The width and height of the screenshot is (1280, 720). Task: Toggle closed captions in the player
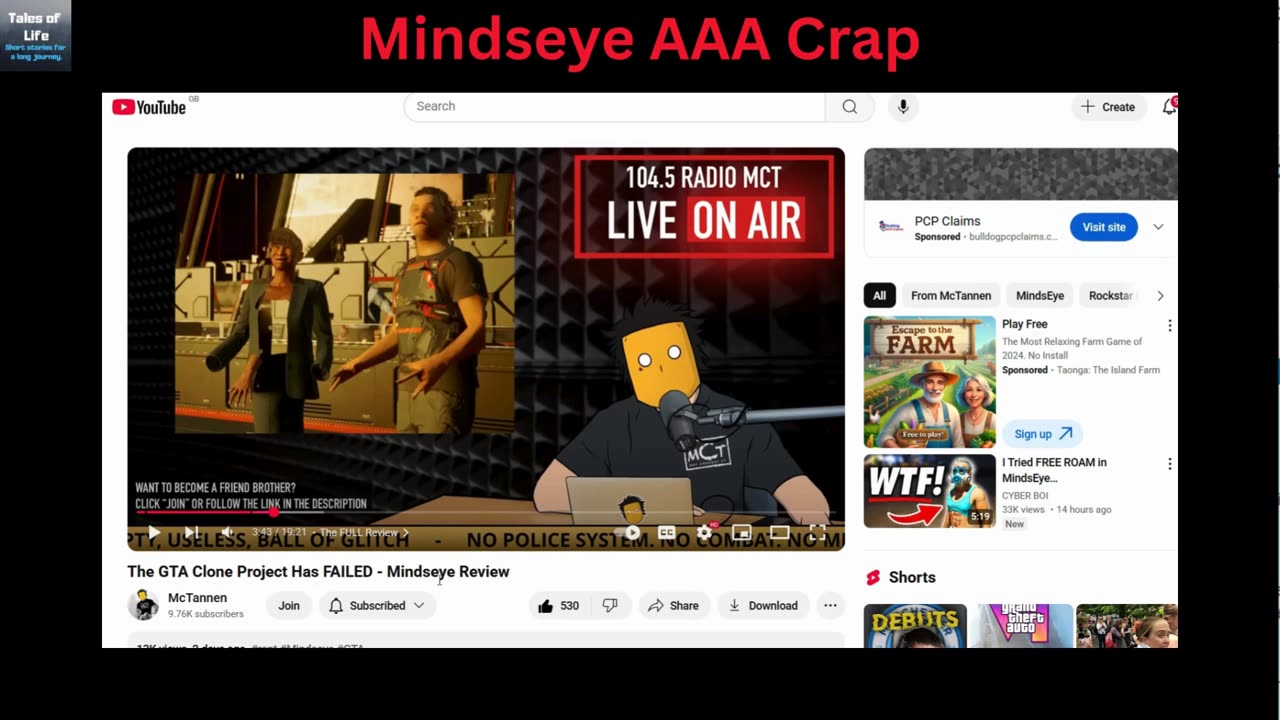[667, 532]
